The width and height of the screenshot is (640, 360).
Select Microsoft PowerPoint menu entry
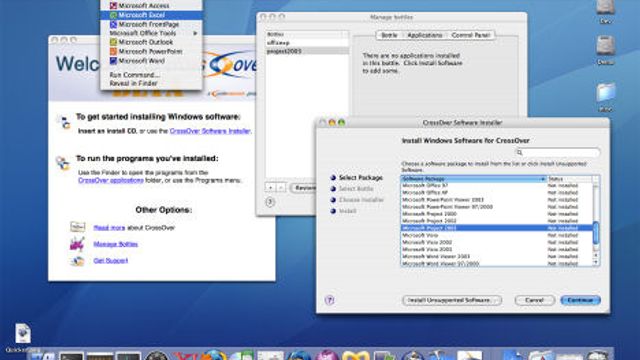151,51
